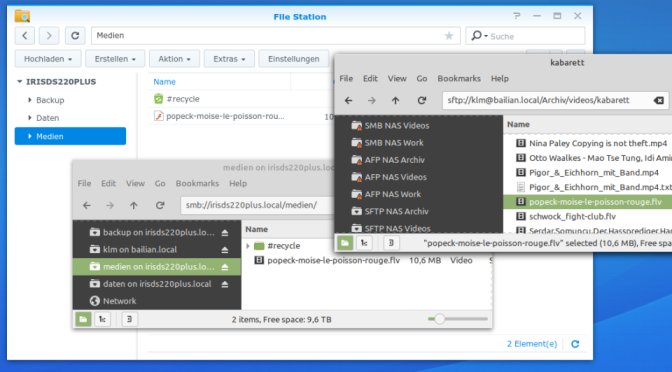
Task: Collapse the IRISDS220PLUS tree node
Action: click(x=19, y=81)
